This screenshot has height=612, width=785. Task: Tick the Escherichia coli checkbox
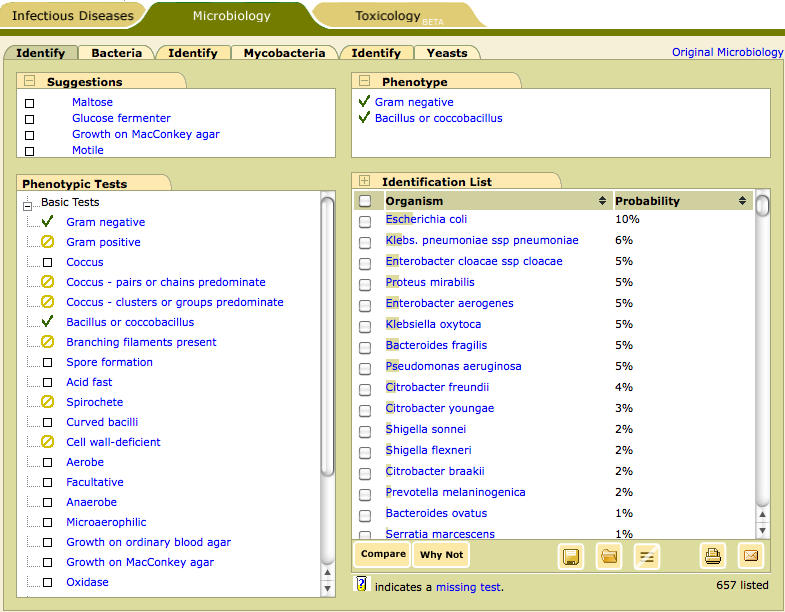[365, 220]
